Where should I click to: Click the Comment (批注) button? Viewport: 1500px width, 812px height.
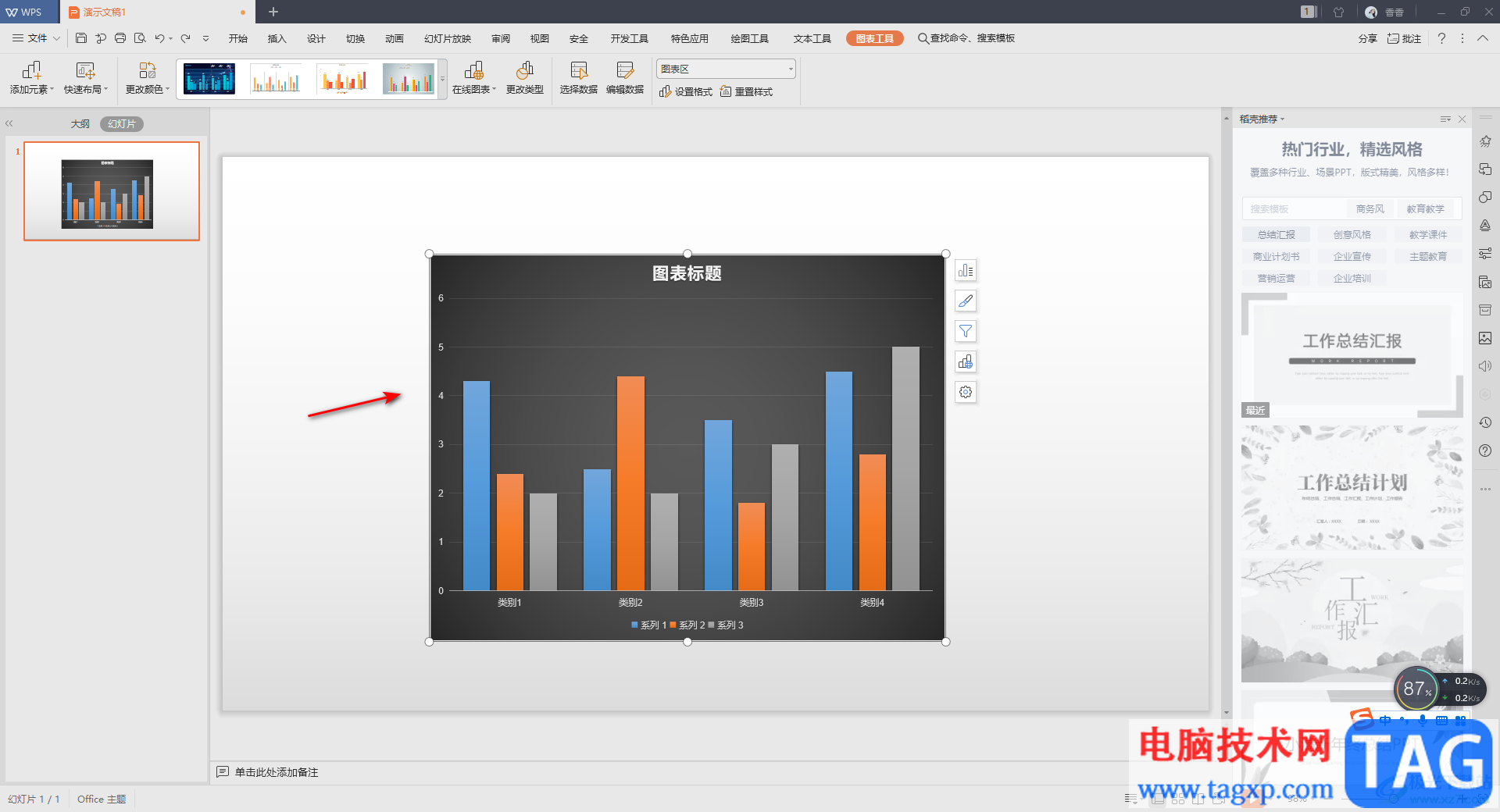click(x=1404, y=38)
